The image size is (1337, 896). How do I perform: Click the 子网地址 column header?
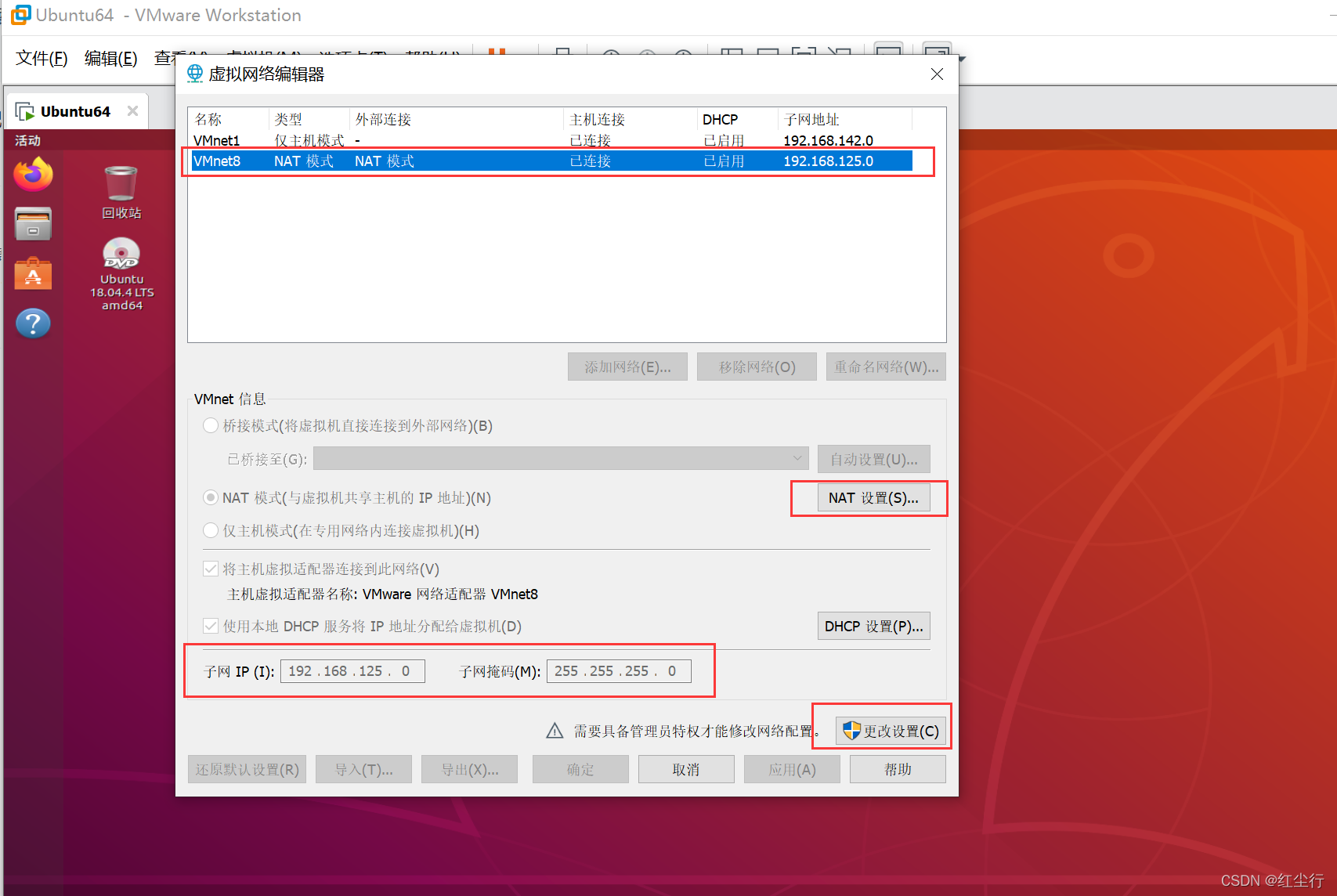(845, 119)
